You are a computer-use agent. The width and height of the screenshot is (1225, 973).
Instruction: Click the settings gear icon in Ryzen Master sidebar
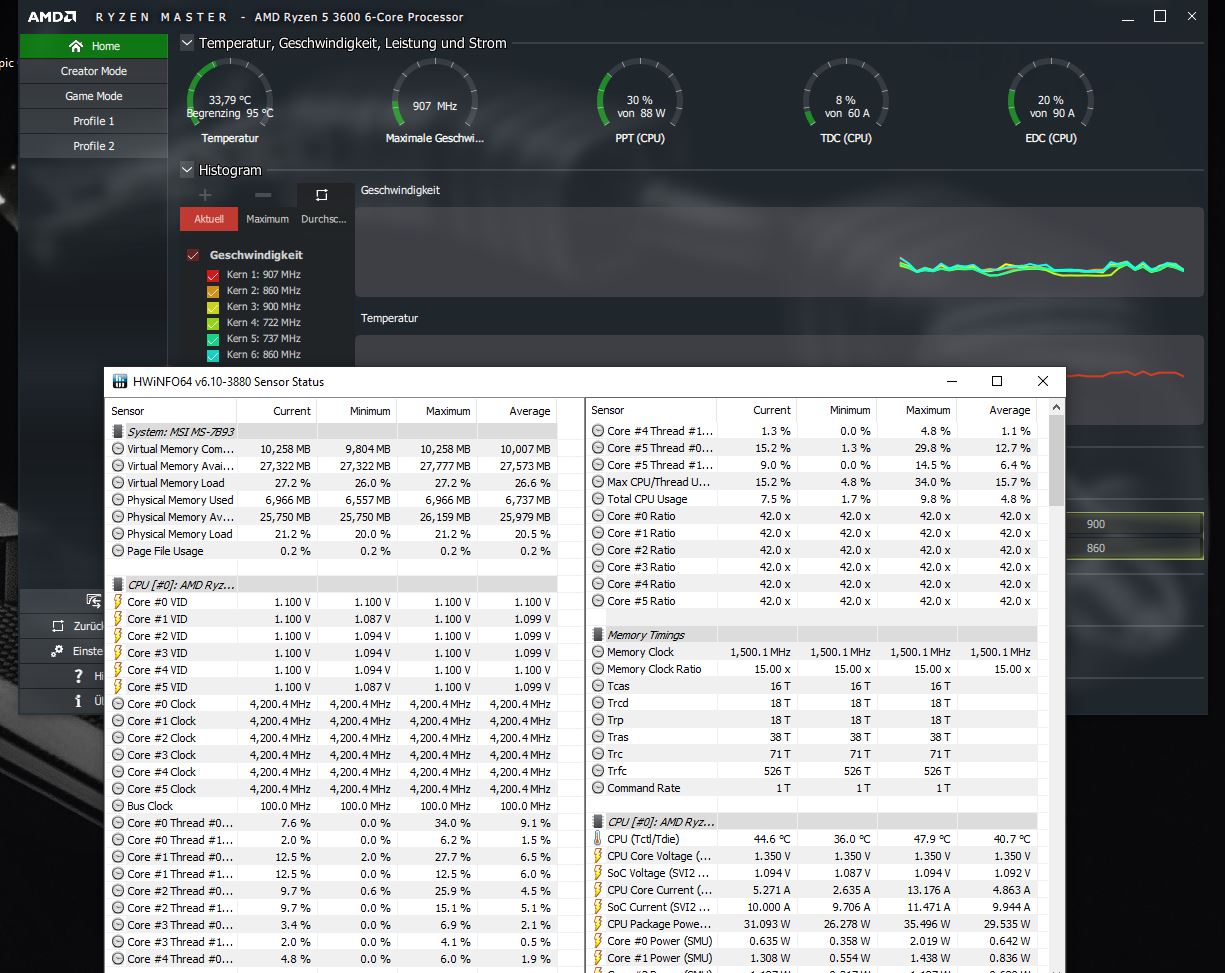[58, 651]
